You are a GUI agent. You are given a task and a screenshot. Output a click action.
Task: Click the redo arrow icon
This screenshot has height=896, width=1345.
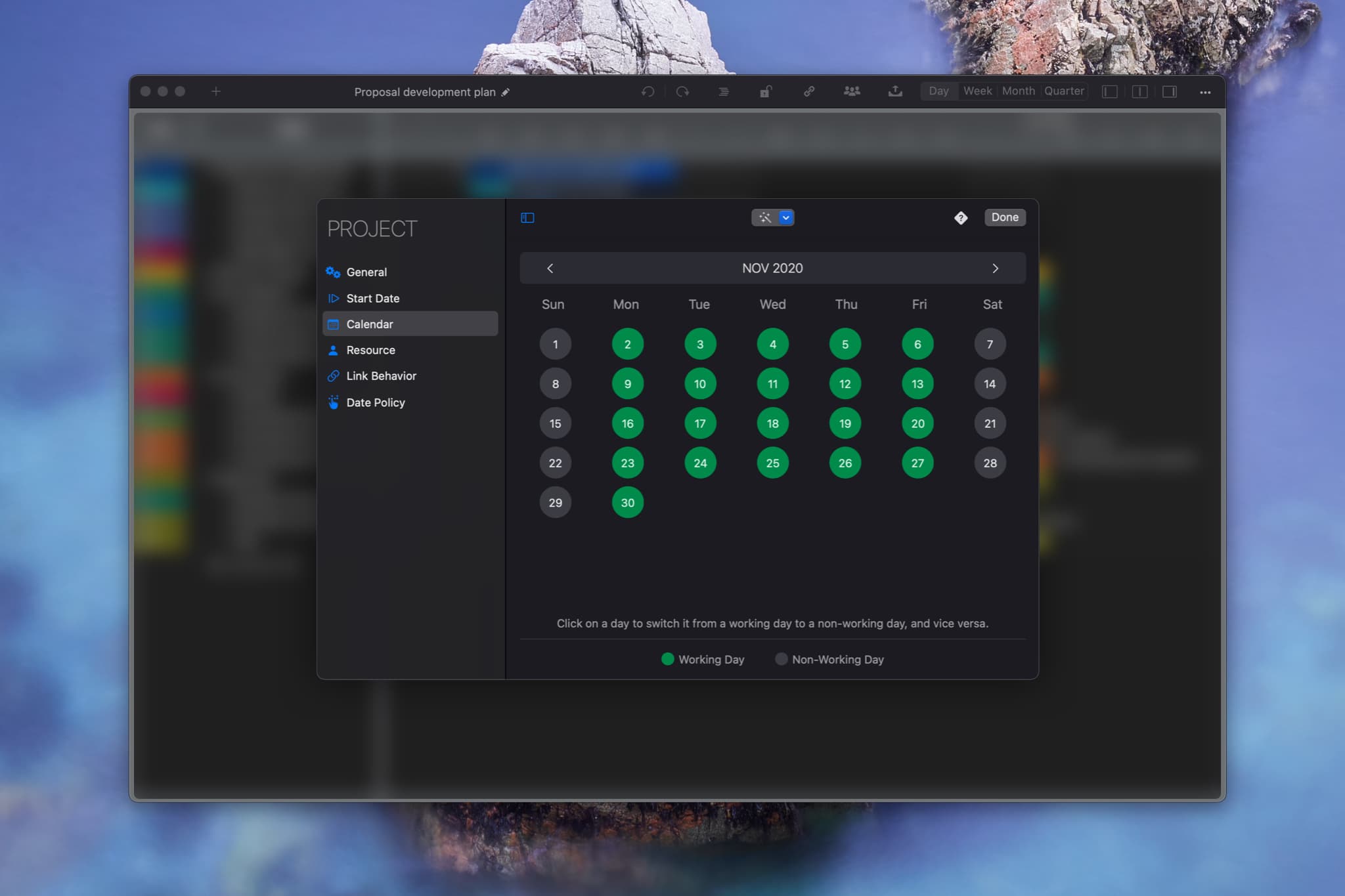pos(682,92)
